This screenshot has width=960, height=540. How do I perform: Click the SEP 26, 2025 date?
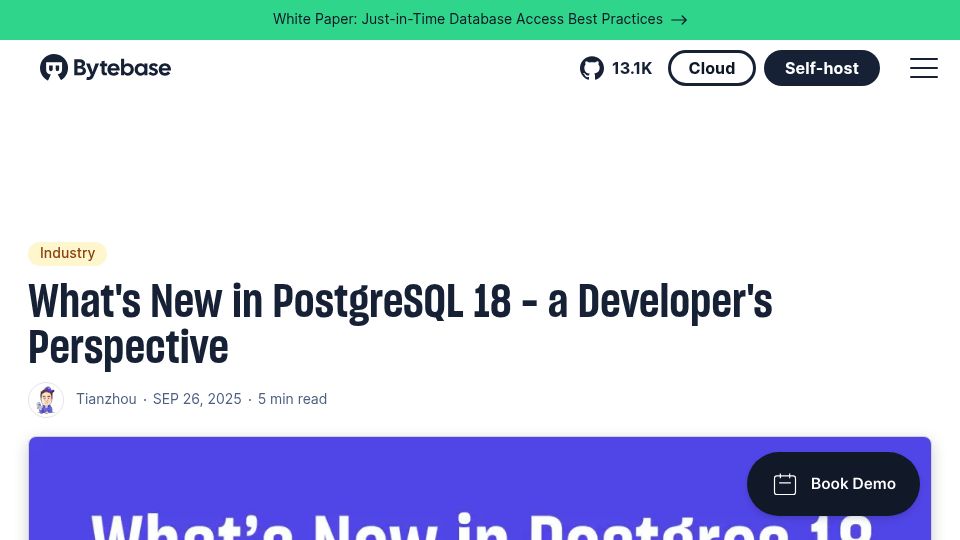[x=197, y=399]
